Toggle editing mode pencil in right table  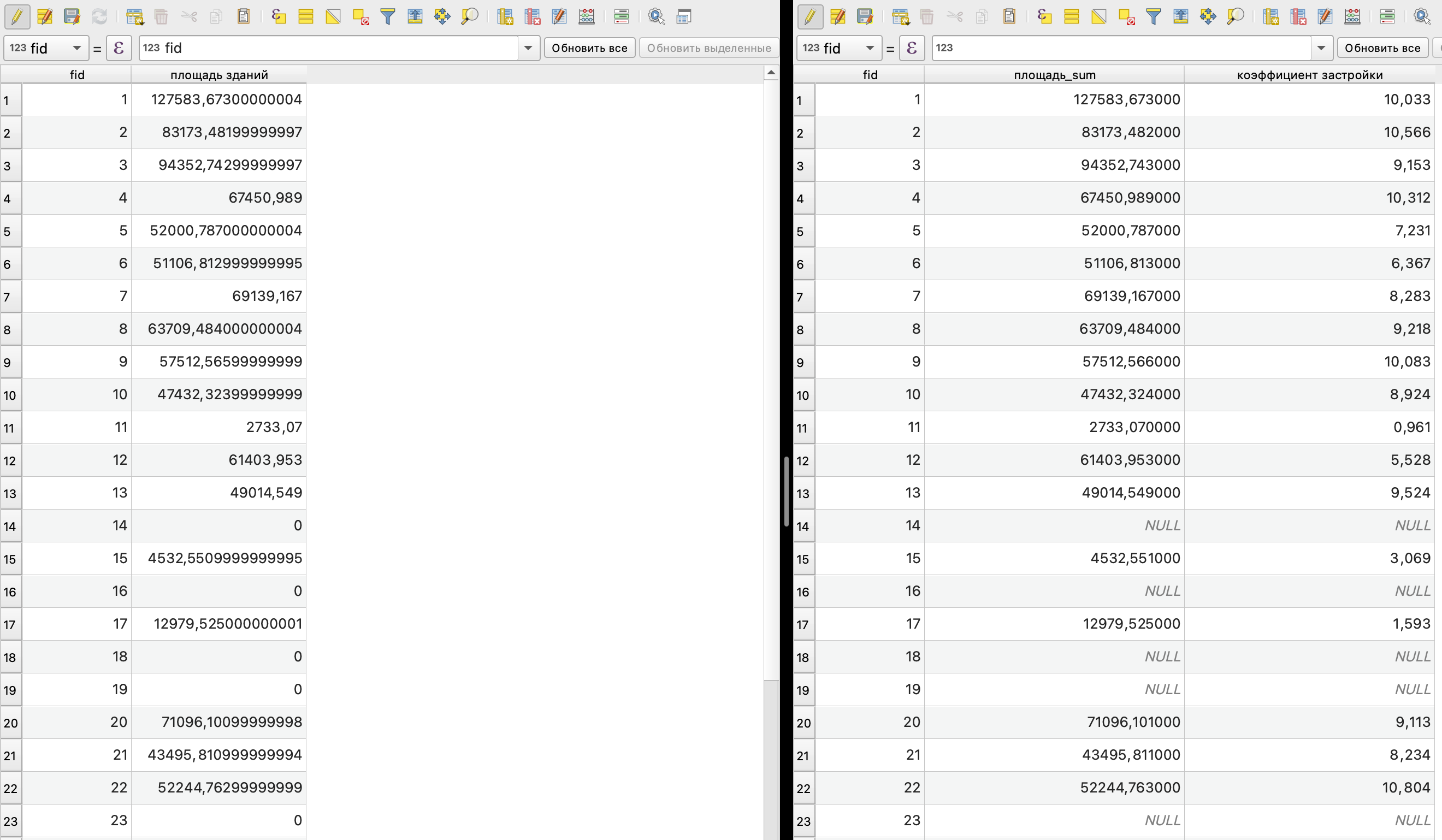click(x=810, y=16)
